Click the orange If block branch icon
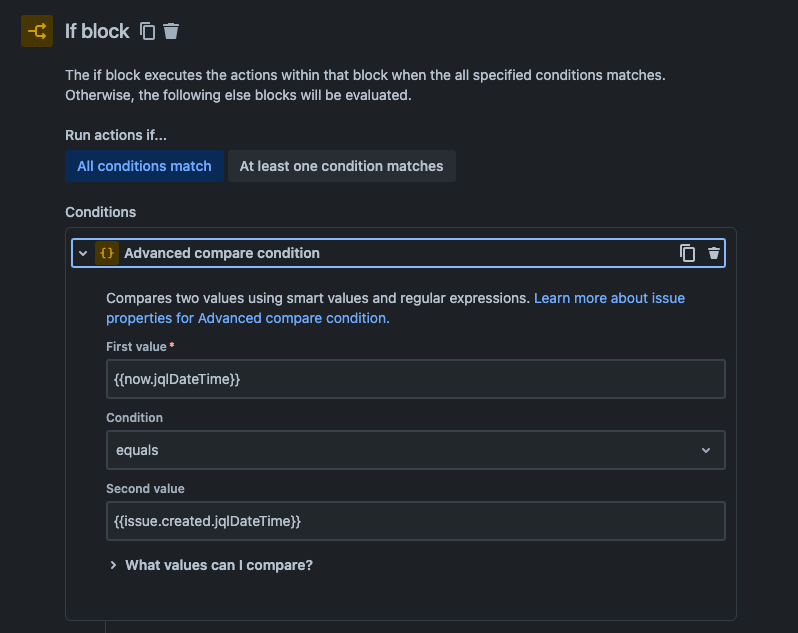The image size is (798, 633). click(x=37, y=31)
